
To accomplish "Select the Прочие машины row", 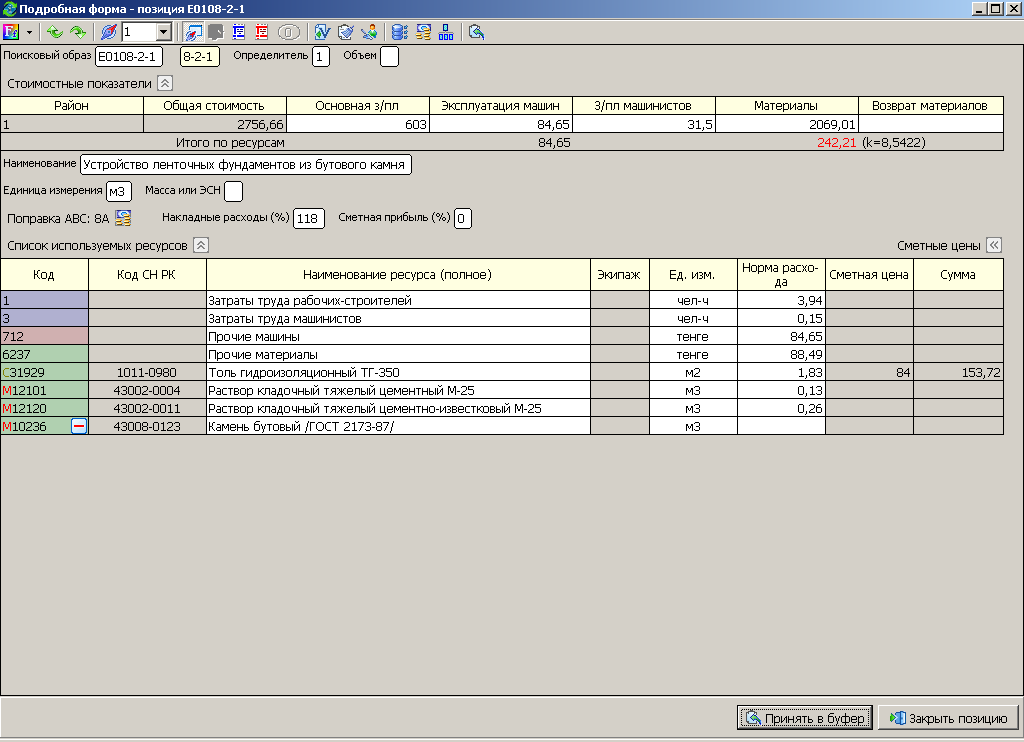I will coord(502,336).
